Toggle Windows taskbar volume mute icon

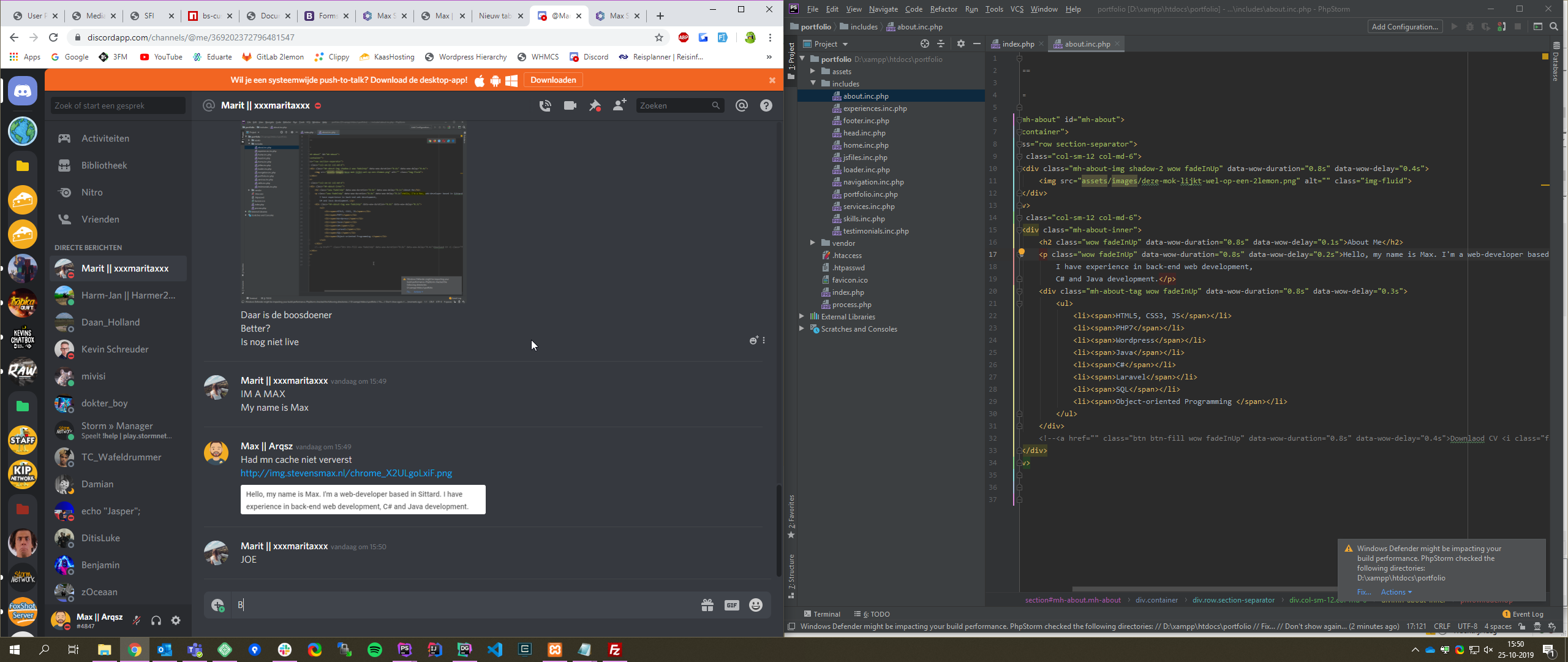coord(1488,650)
